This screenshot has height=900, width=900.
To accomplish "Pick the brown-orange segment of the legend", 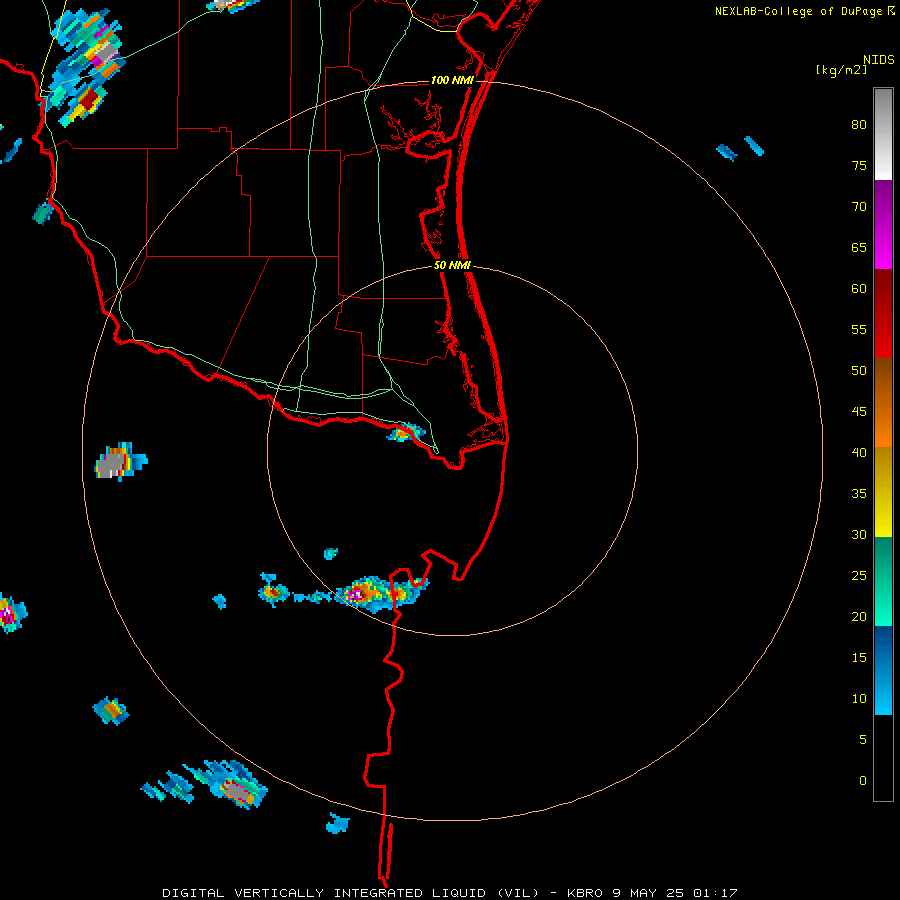I will 883,402.
